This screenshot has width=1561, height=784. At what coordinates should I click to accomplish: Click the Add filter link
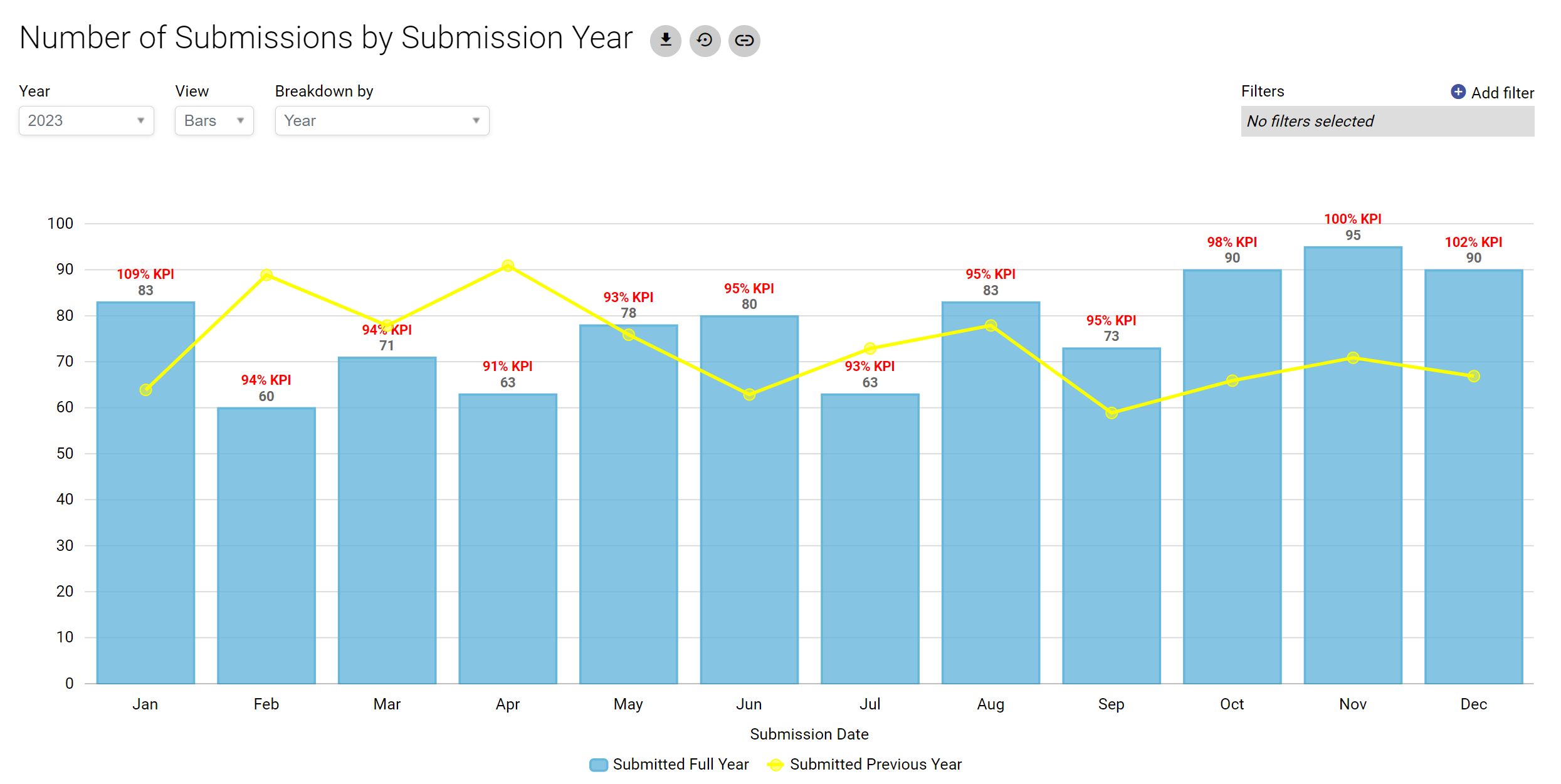coord(1502,91)
